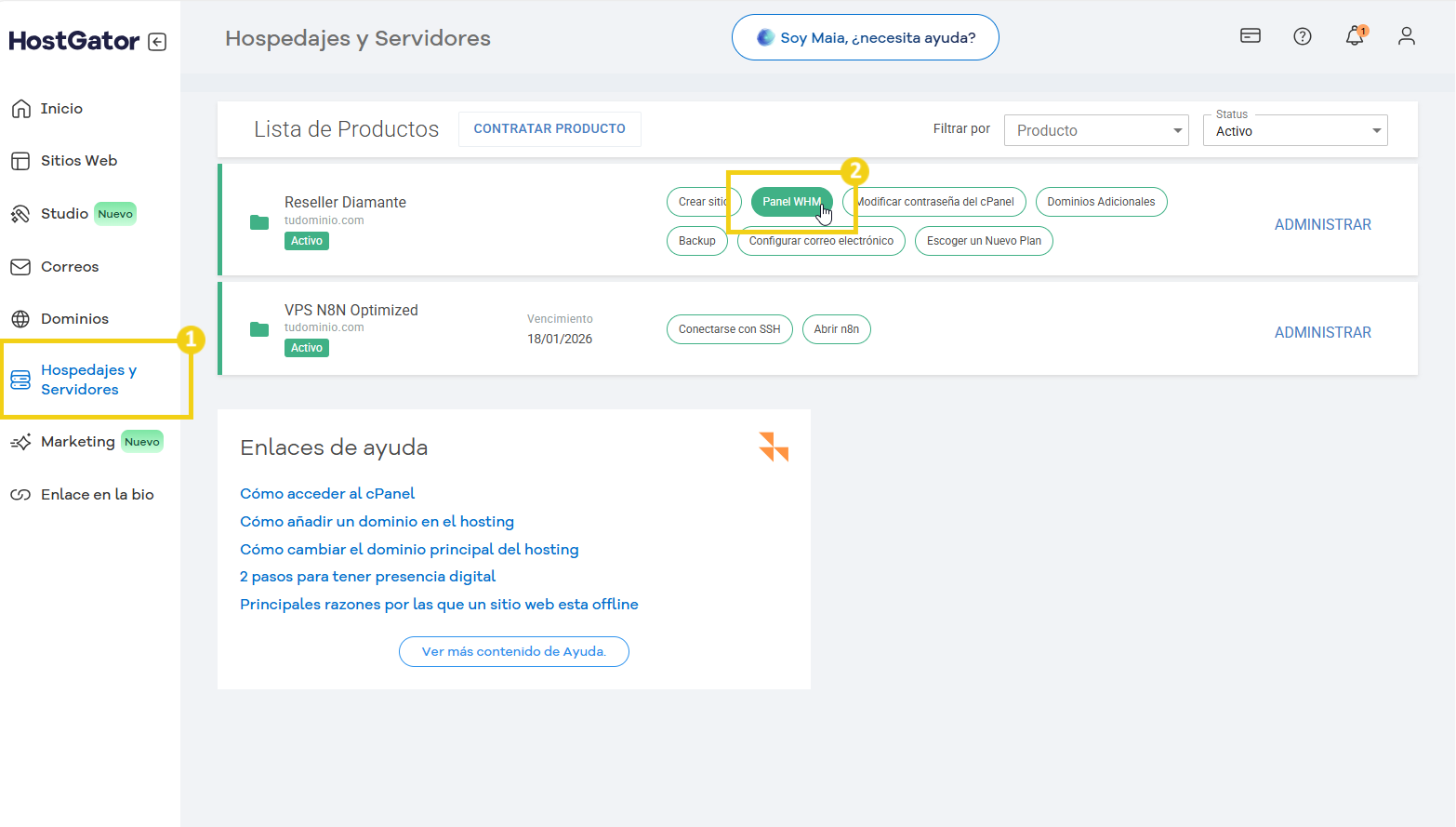Click the Correos envelope icon
Image resolution: width=1456 pixels, height=827 pixels.
(20, 267)
